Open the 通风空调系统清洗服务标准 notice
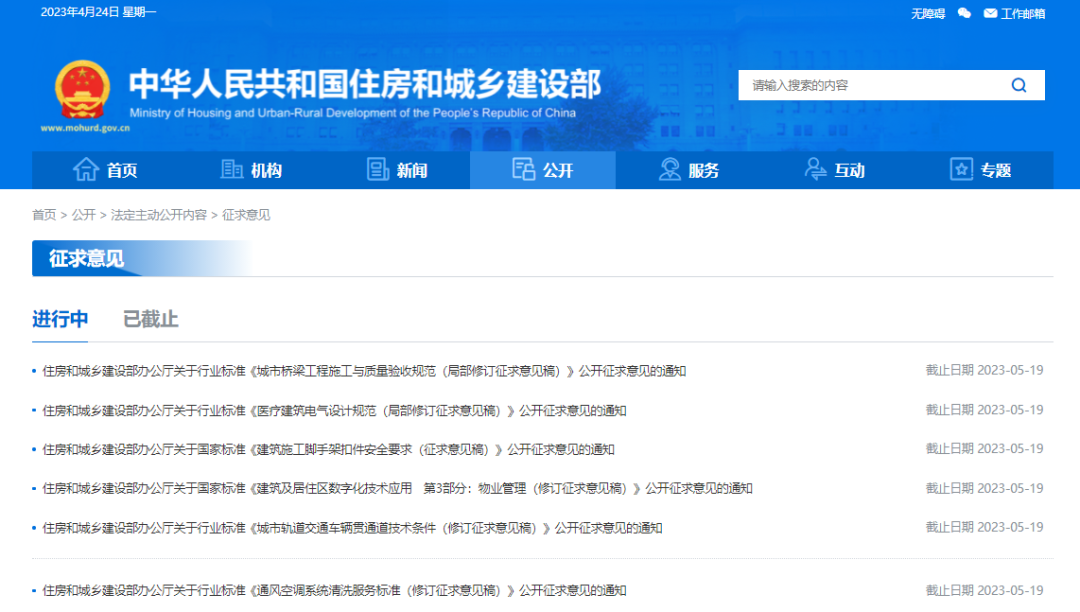 tap(335, 590)
